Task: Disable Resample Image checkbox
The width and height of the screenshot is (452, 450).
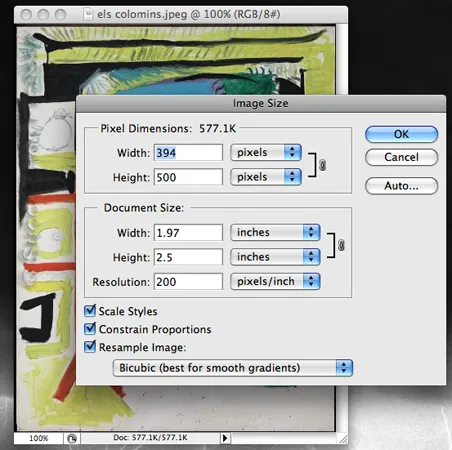Action: coord(90,347)
